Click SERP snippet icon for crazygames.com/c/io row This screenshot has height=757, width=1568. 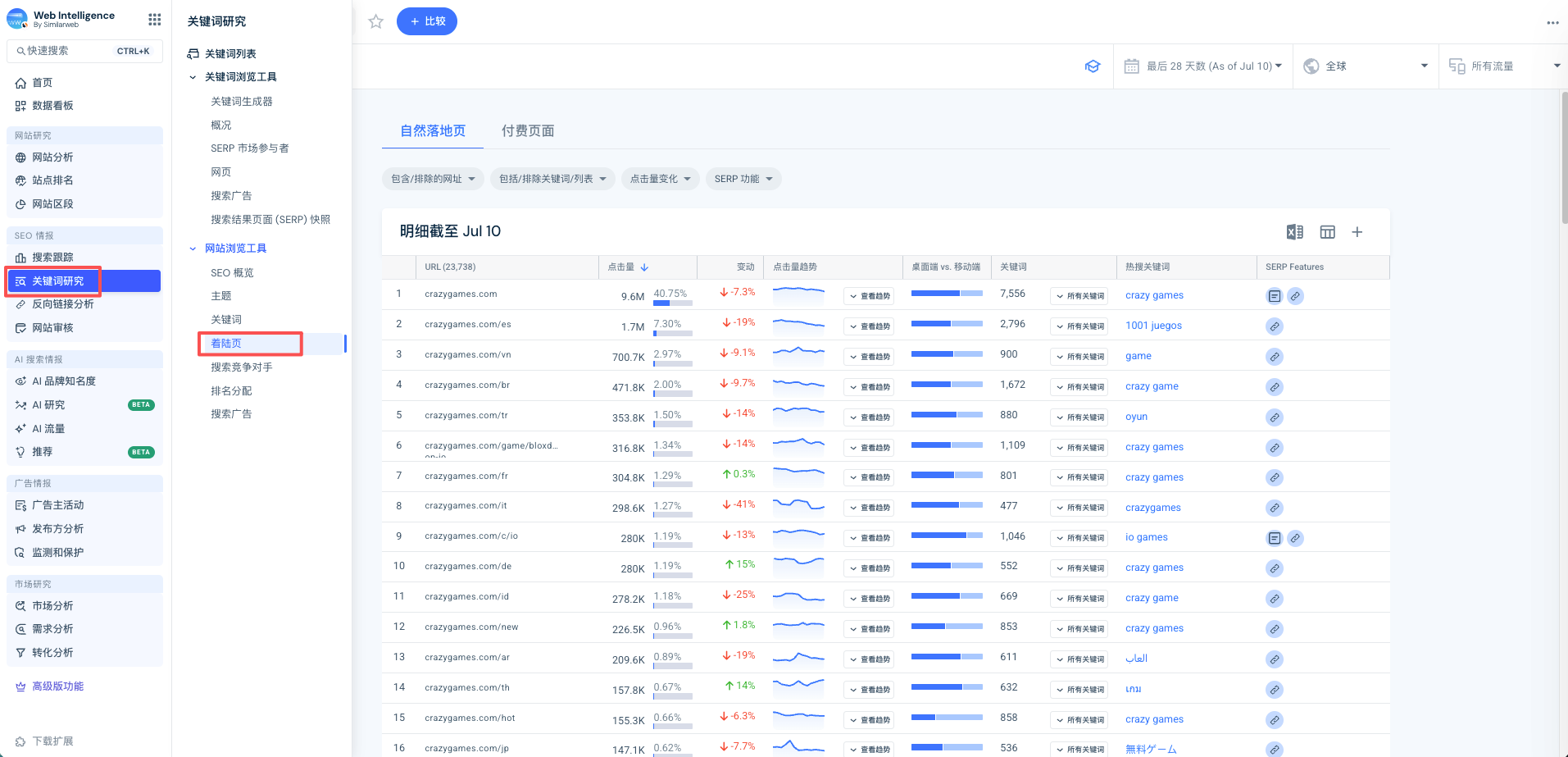tap(1274, 538)
